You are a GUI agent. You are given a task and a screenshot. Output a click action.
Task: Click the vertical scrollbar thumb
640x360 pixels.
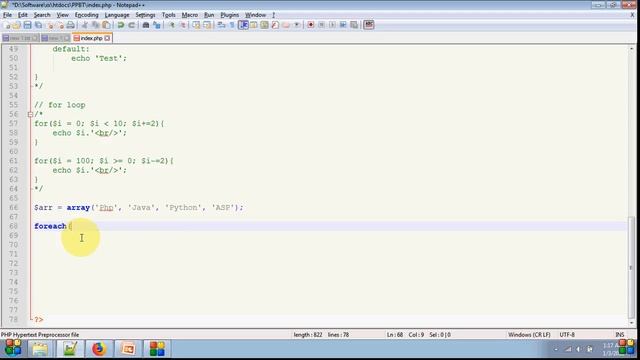click(x=631, y=267)
